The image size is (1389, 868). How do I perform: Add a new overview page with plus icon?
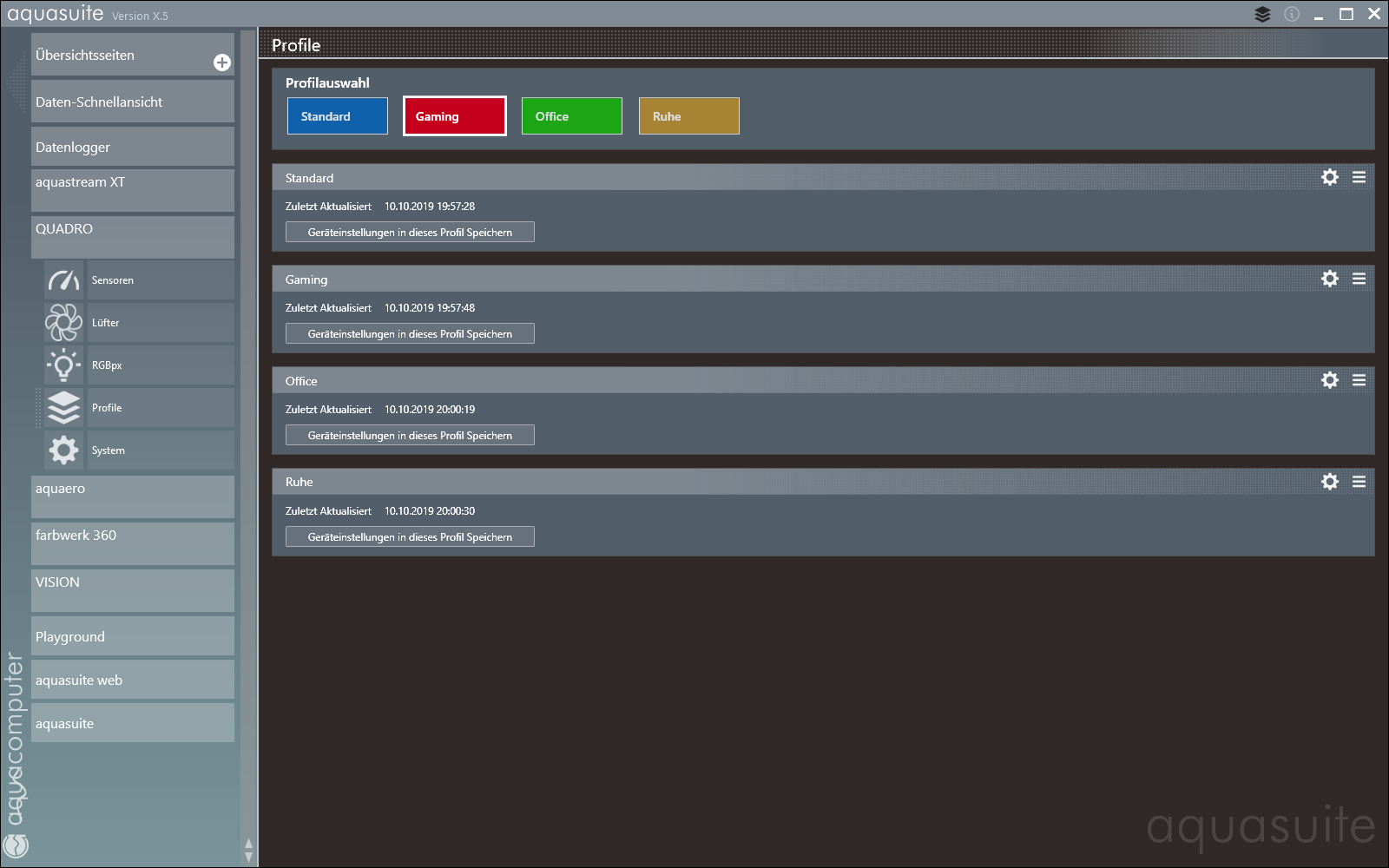(222, 62)
